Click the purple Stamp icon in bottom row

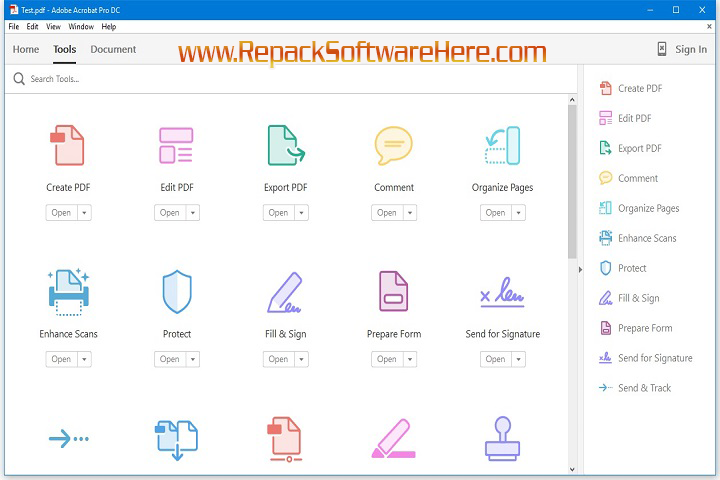[x=502, y=439]
